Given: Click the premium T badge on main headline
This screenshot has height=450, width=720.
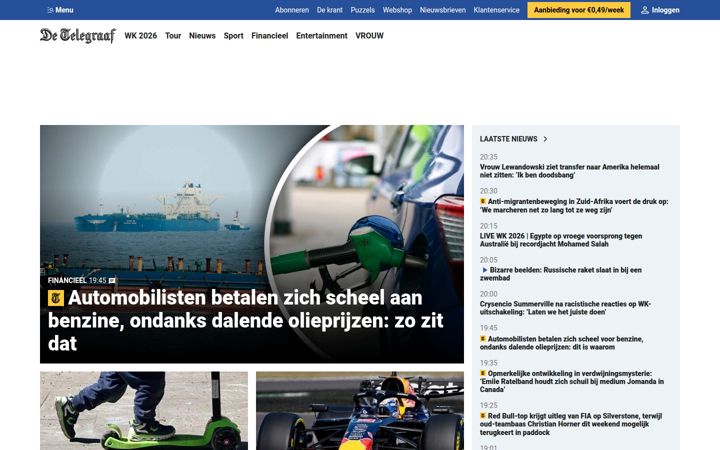Looking at the screenshot, I should pos(56,298).
